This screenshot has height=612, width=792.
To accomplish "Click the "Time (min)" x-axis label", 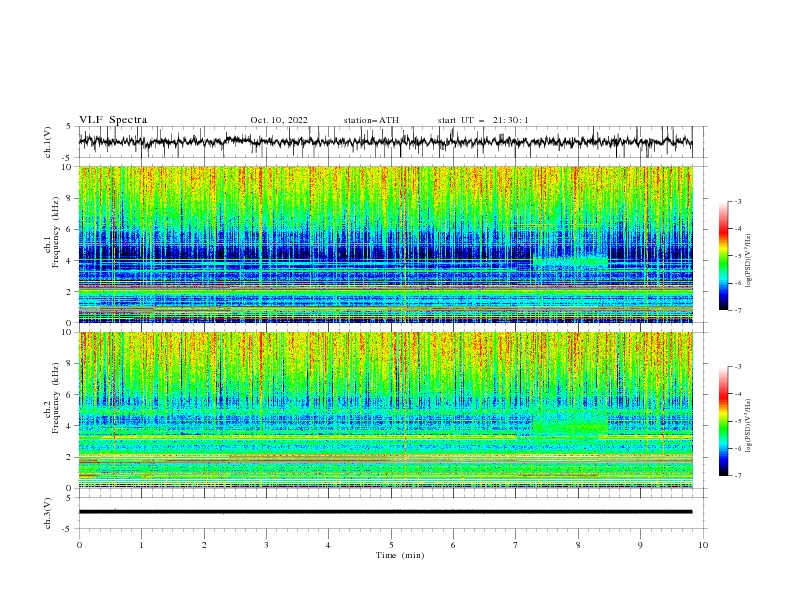I will point(400,555).
